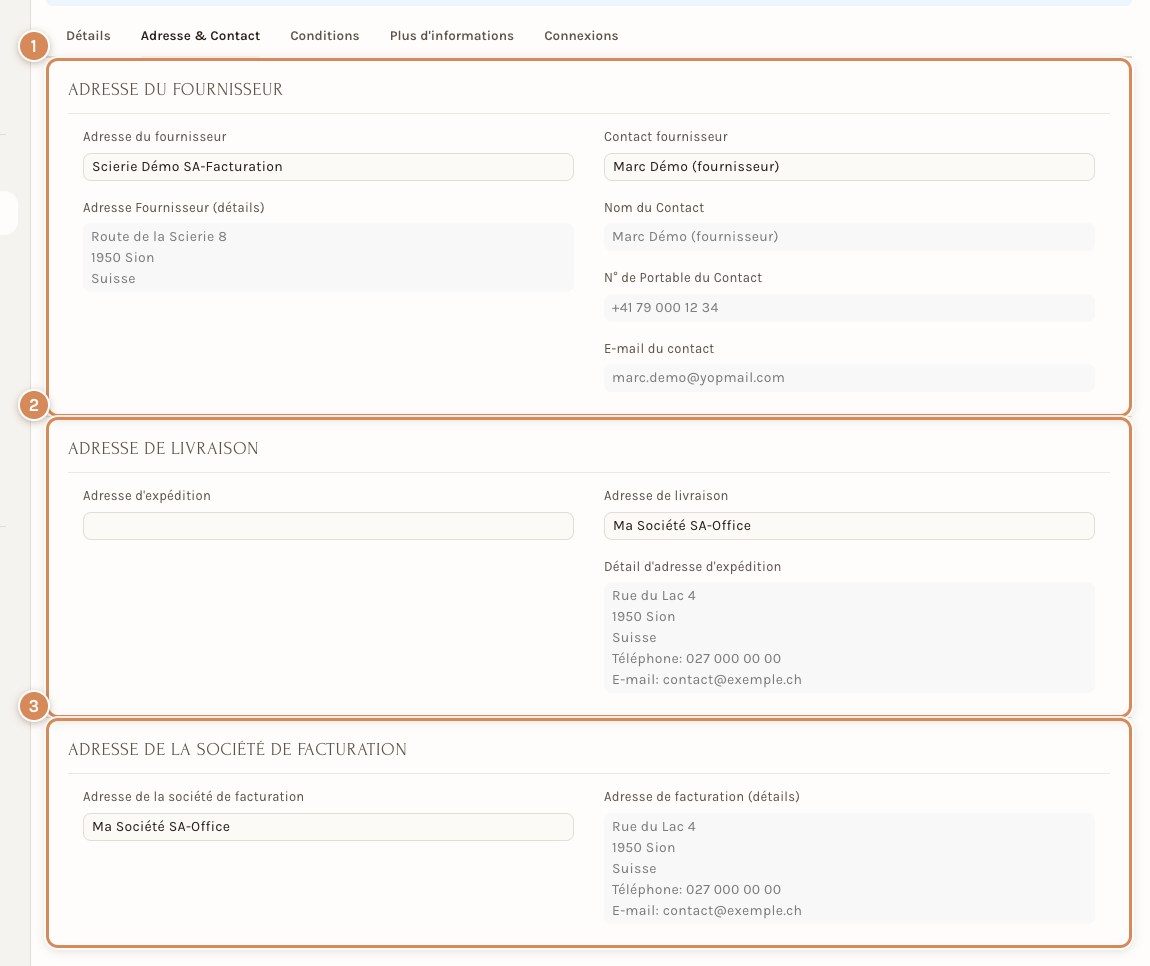Go to the Connexions tab
Screen dimensions: 1150x966
pyautogui.click(x=581, y=36)
